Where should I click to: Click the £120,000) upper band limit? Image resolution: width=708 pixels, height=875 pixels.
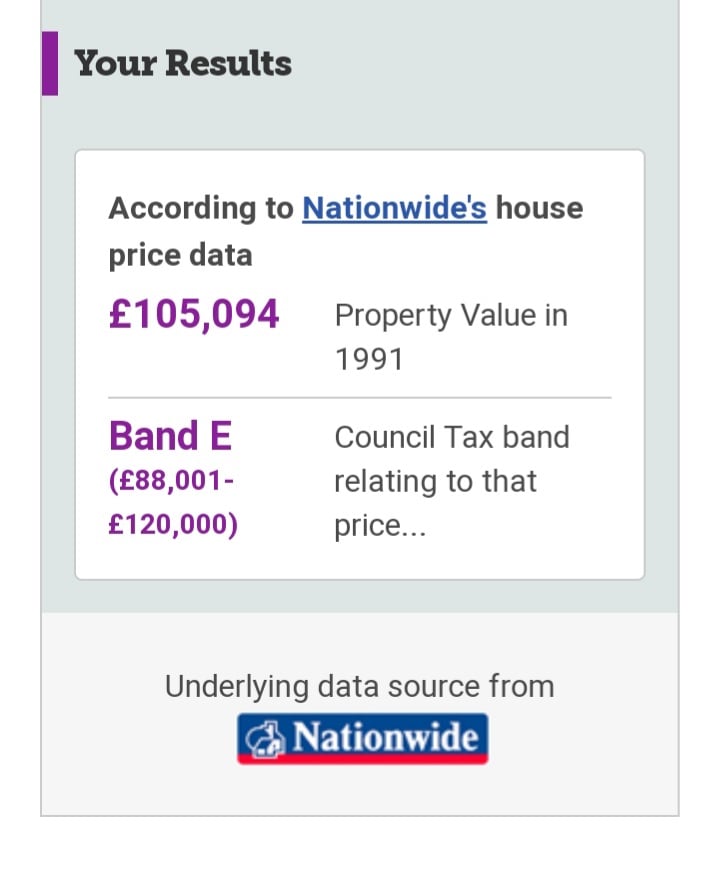click(x=173, y=525)
